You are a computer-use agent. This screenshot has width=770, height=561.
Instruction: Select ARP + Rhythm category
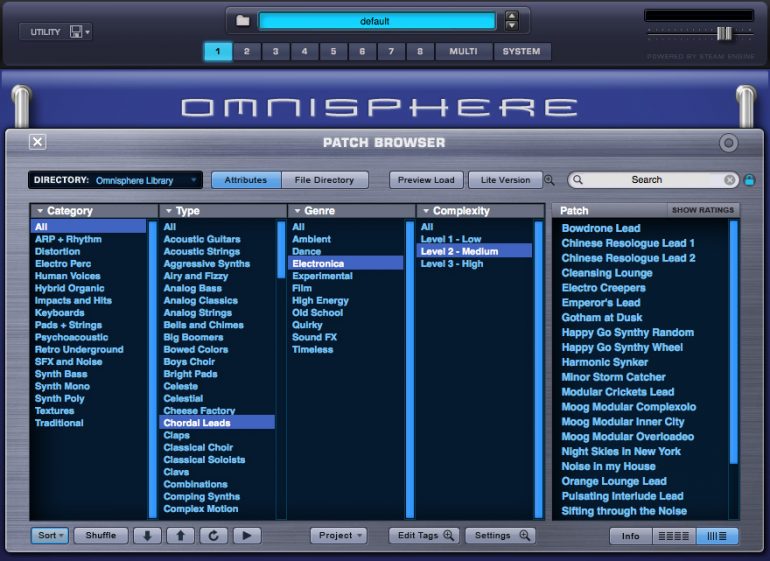68,239
